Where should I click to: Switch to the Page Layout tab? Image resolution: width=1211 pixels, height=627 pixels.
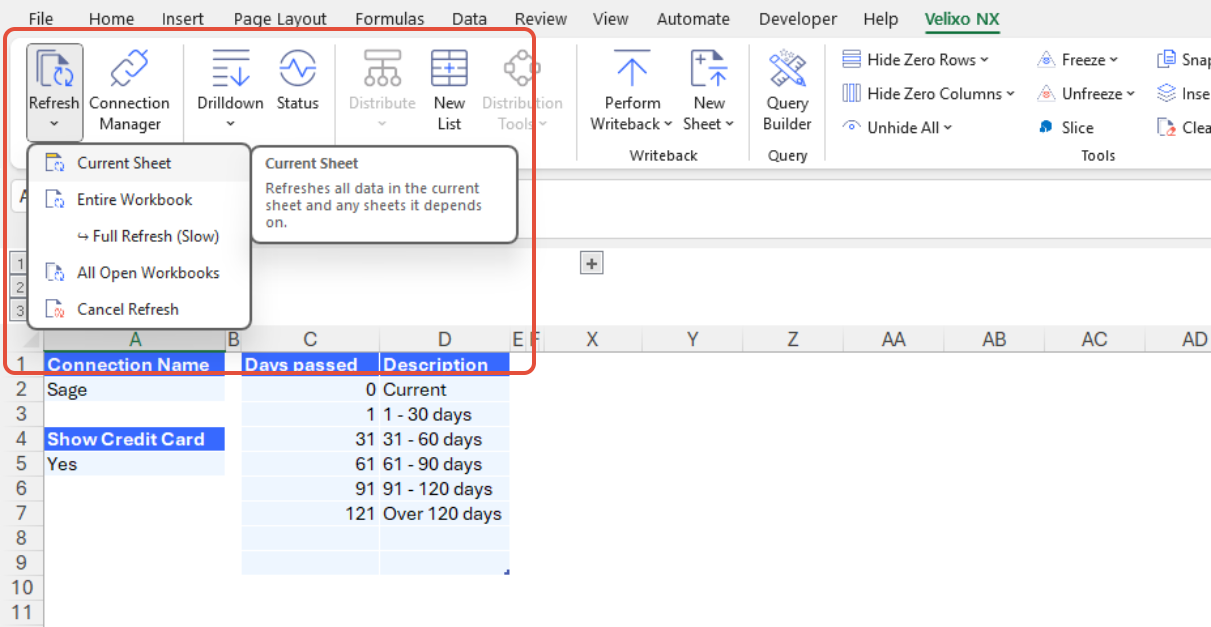tap(280, 19)
